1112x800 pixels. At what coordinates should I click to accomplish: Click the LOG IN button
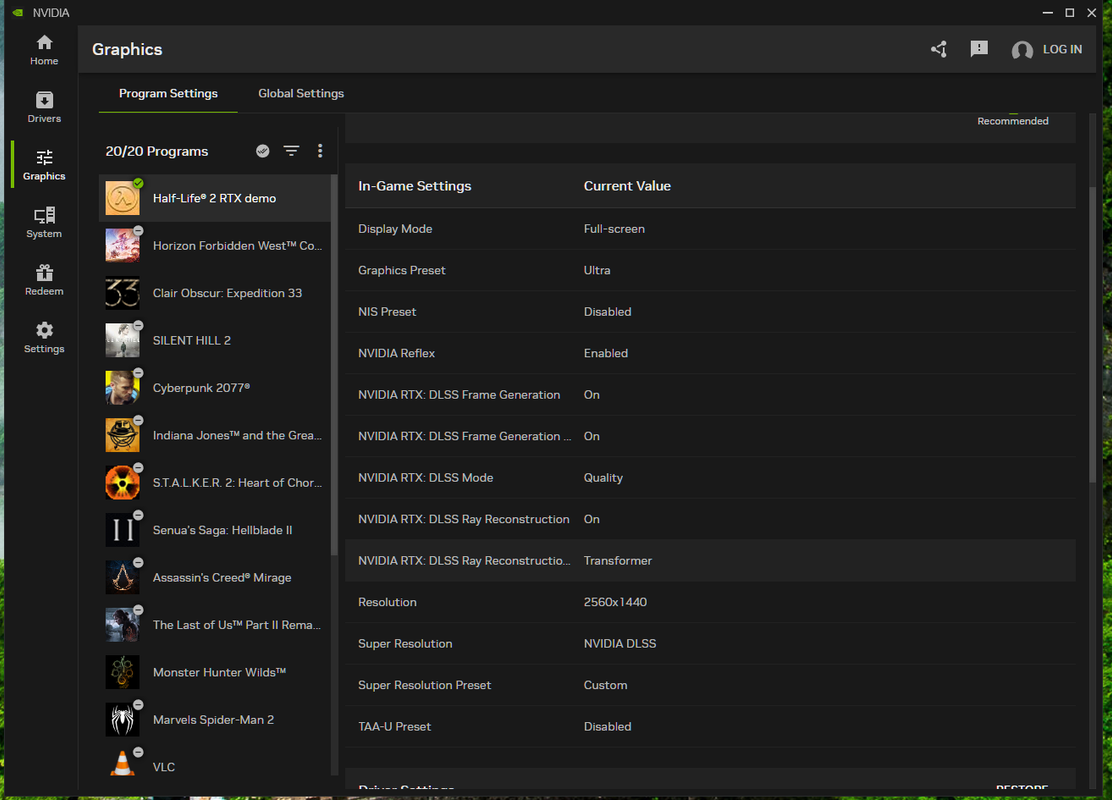pos(1062,50)
